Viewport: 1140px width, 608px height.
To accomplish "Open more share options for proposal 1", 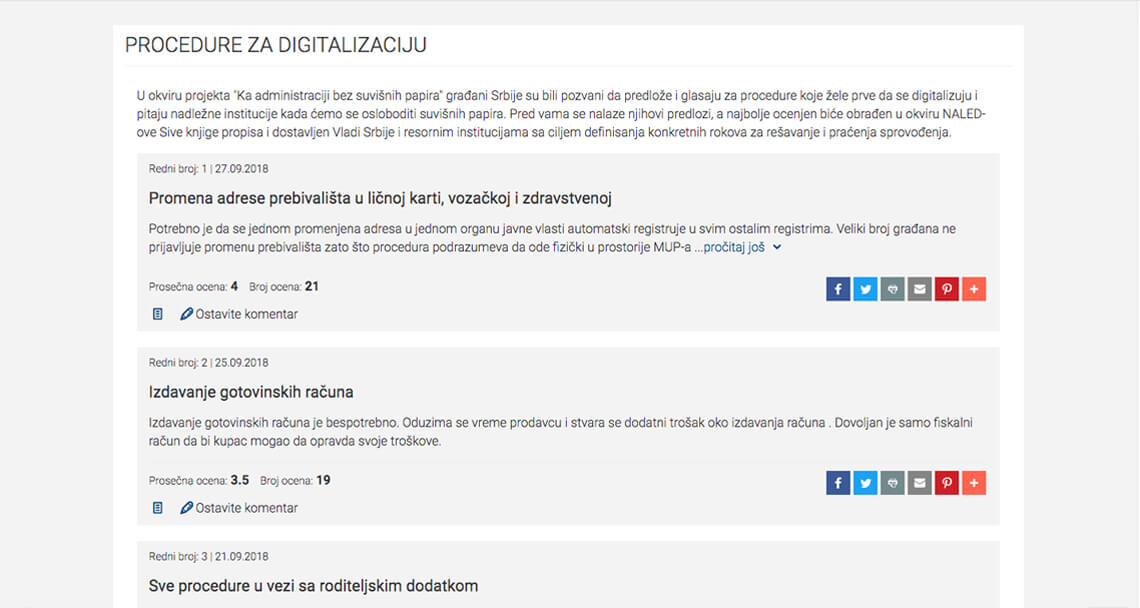I will (974, 289).
